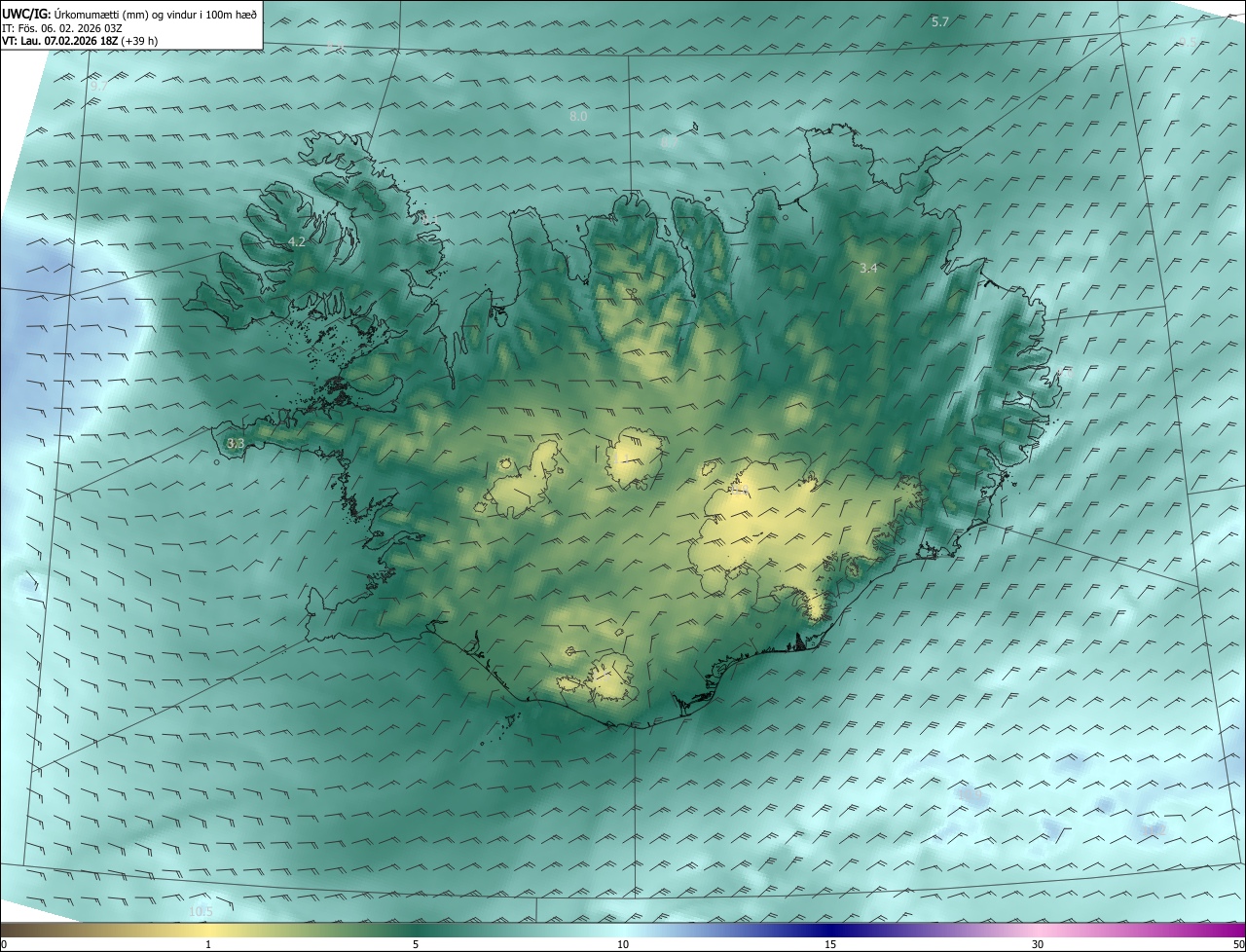Click the '0' tick on the color scale
The width and height of the screenshot is (1246, 952).
pyautogui.click(x=4, y=945)
